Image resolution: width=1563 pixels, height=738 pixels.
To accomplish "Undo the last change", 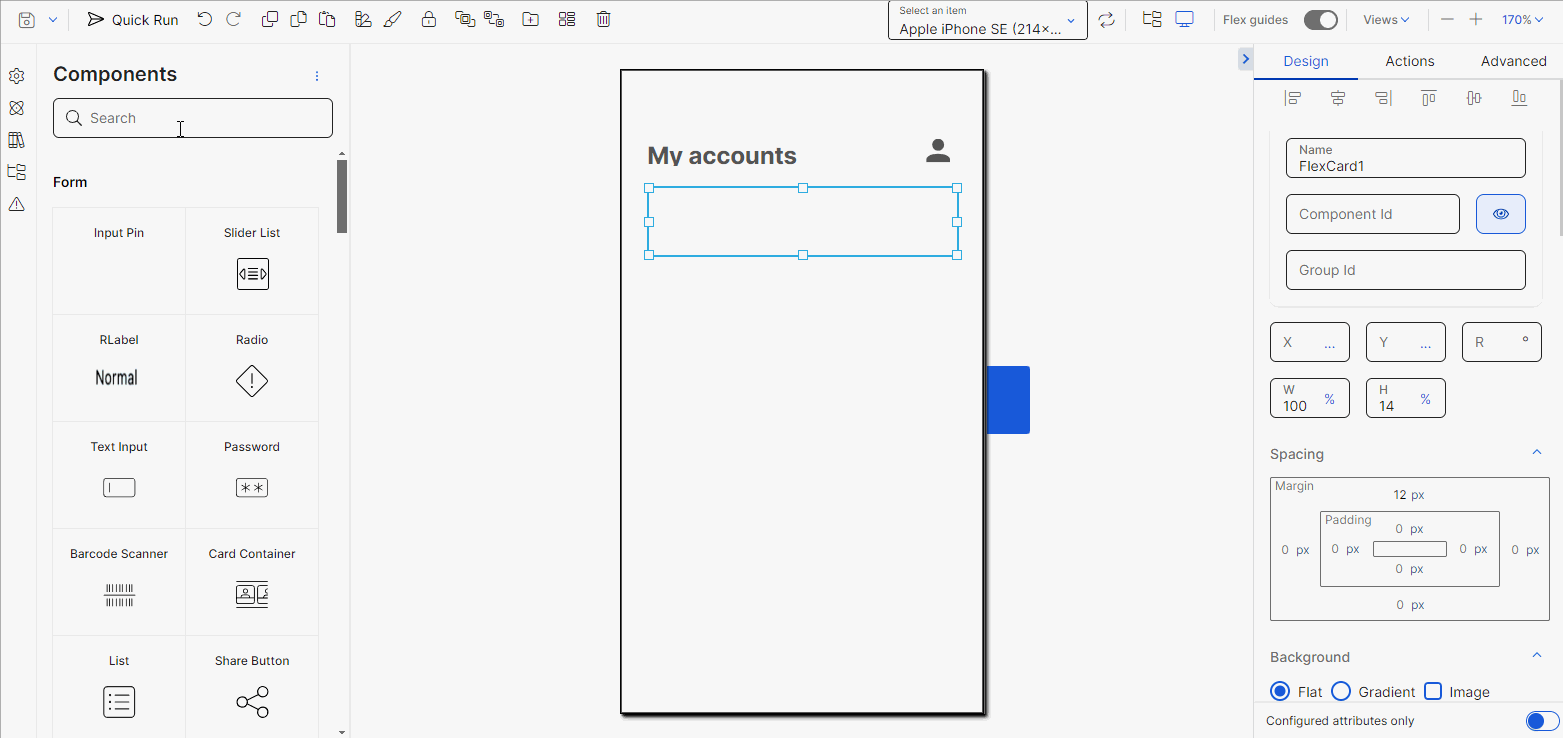I will (x=205, y=18).
